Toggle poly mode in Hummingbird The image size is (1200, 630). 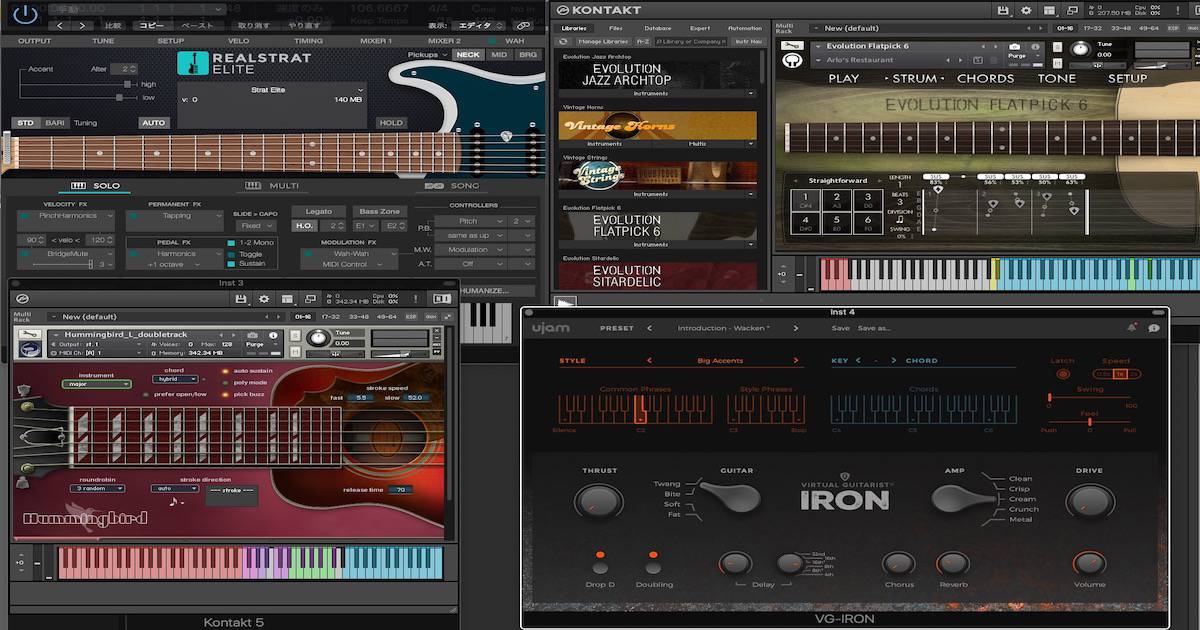pos(227,382)
